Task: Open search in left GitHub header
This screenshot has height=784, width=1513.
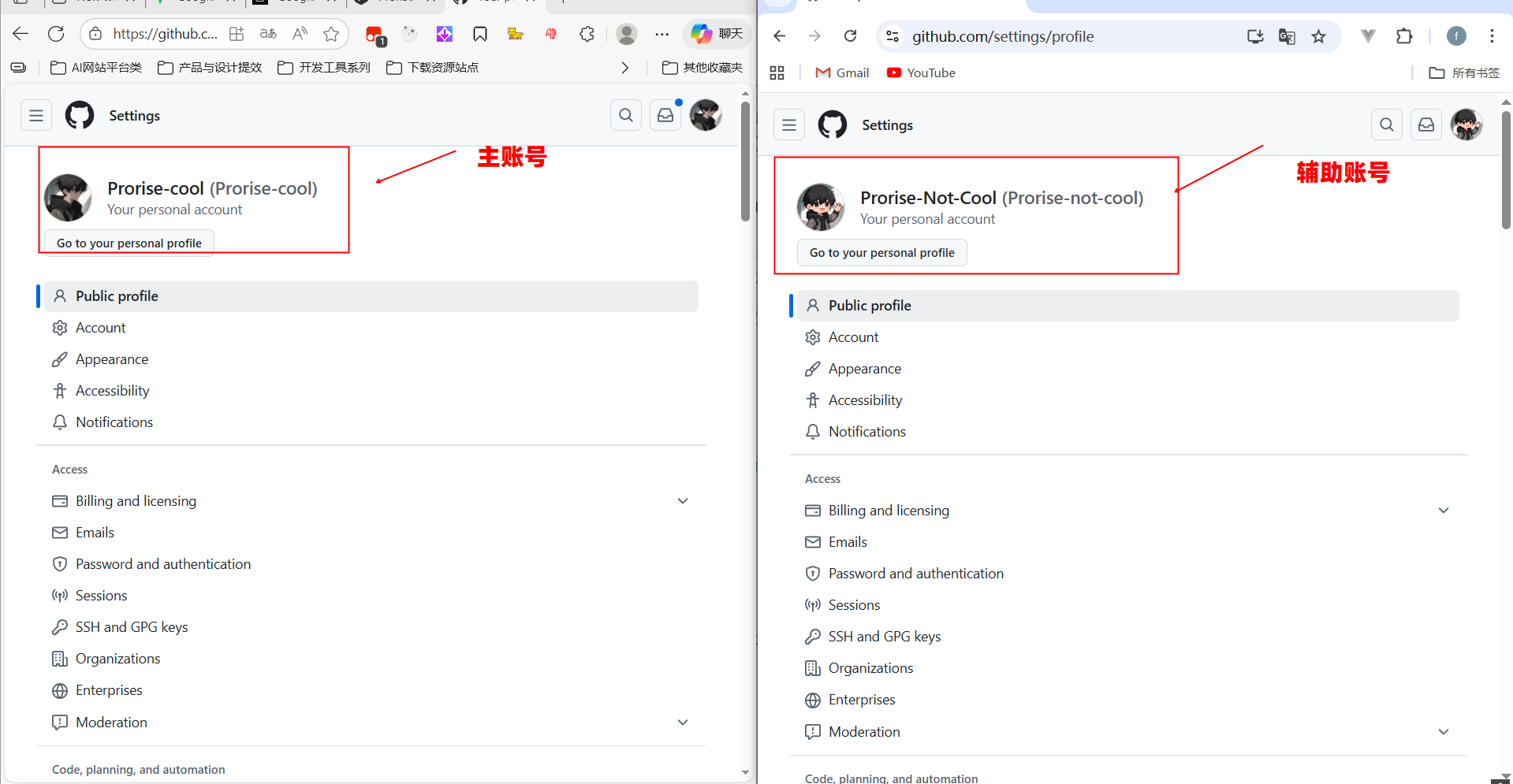Action: 626,116
